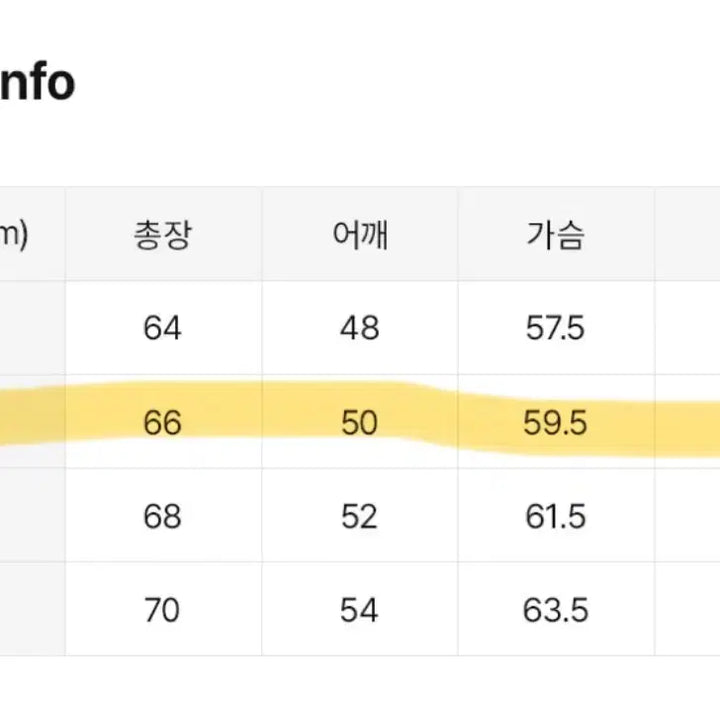Click the 어깨 value 52
720x720 pixels.
point(359,516)
